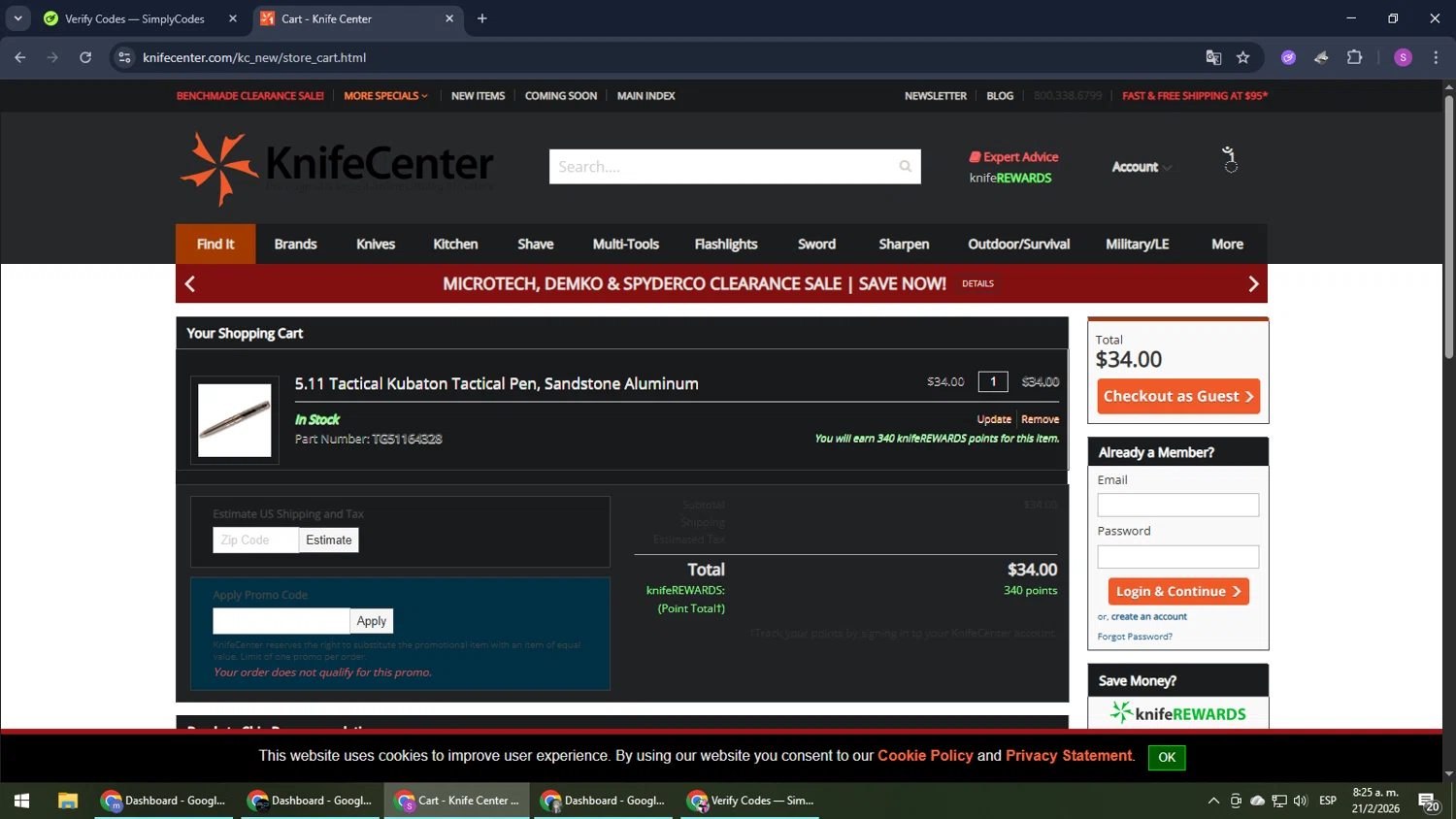Open the tab search dropdown arrow
This screenshot has width=1456, height=819.
click(x=17, y=18)
